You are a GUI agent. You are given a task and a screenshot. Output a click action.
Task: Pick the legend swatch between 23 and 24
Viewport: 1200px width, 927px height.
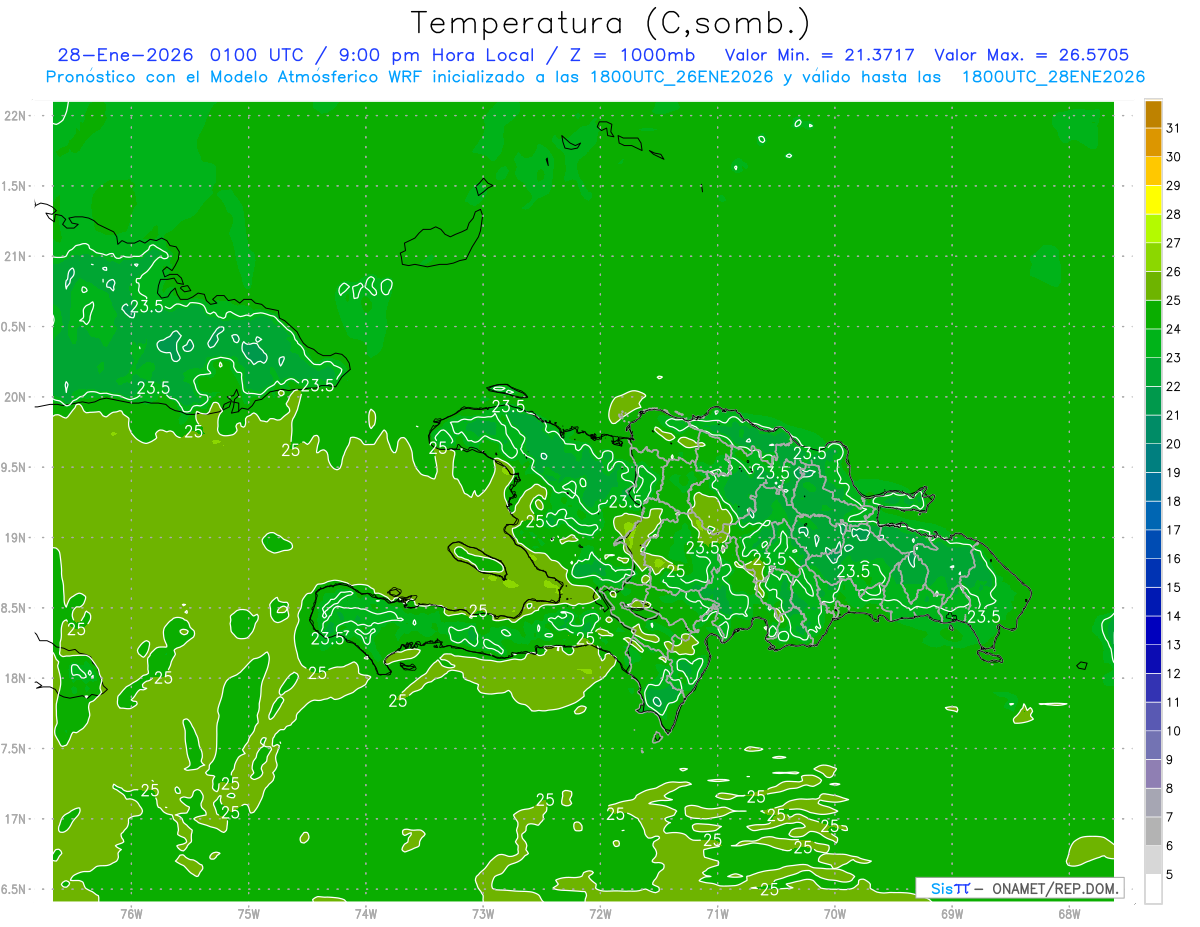[1153, 343]
